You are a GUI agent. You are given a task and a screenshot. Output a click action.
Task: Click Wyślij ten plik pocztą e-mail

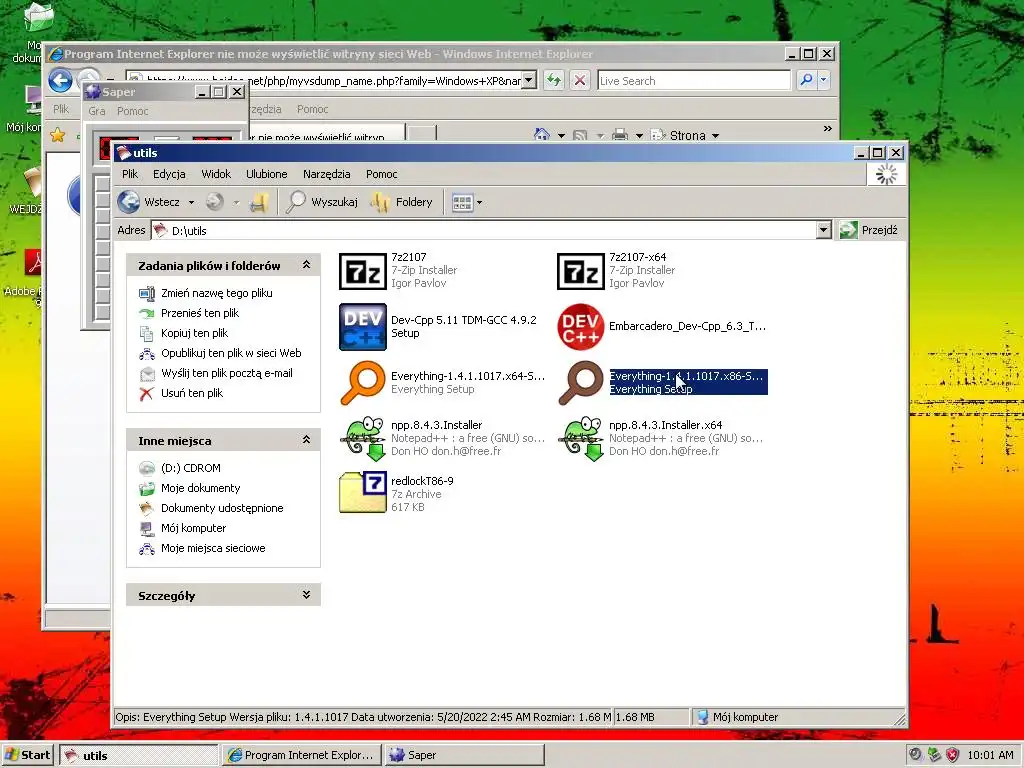pyautogui.click(x=227, y=374)
